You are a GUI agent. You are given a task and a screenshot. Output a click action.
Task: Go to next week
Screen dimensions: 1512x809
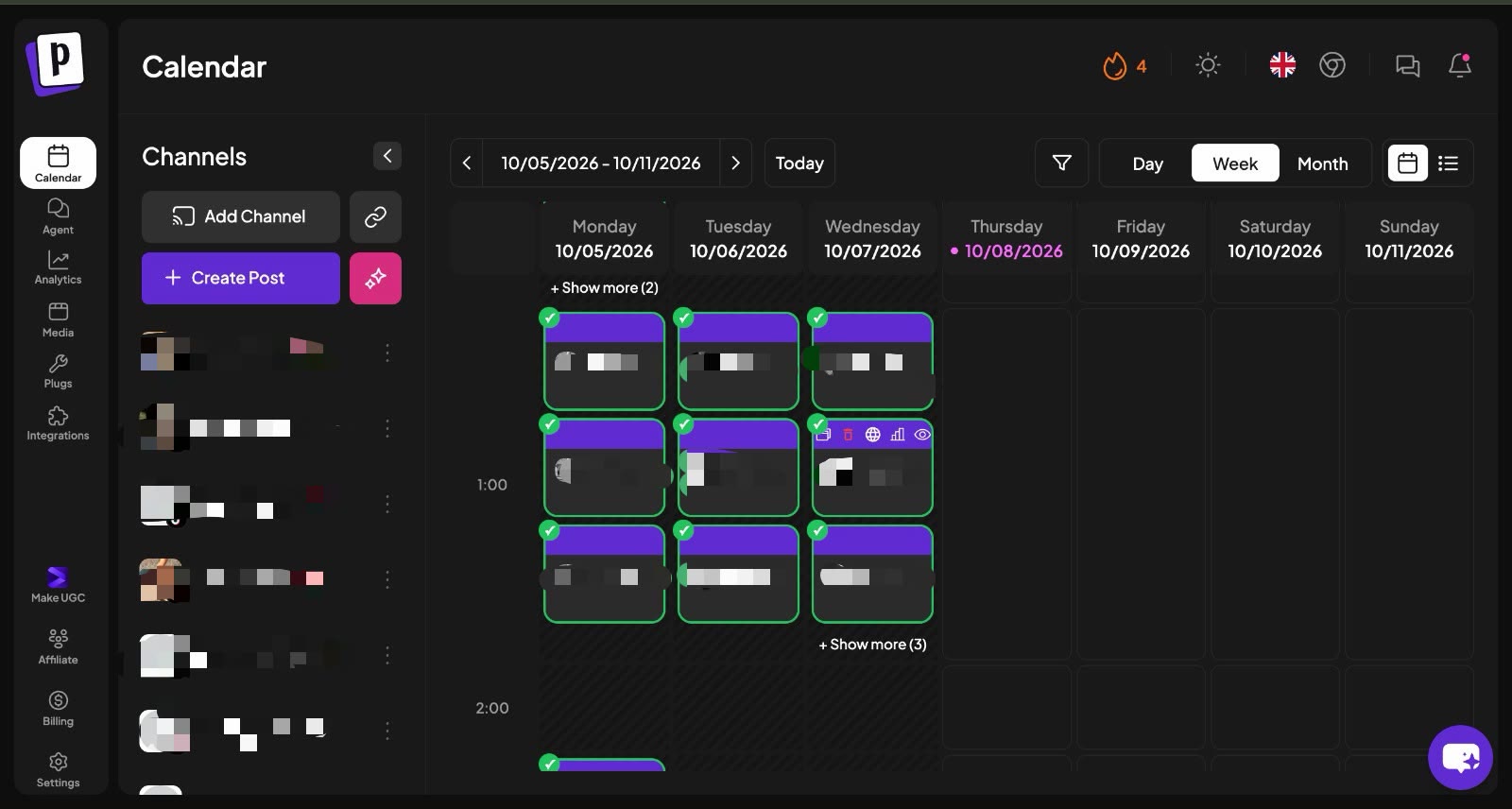(x=735, y=163)
